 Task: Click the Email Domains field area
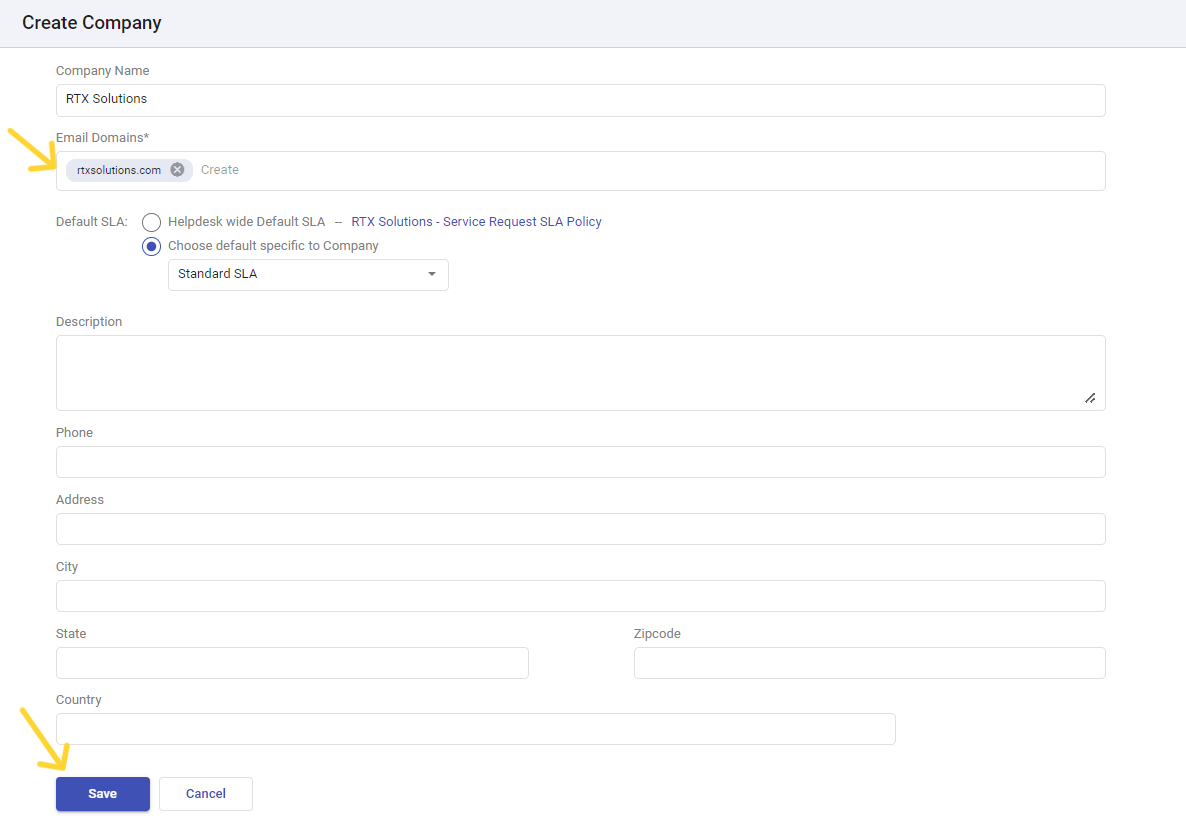(500, 170)
